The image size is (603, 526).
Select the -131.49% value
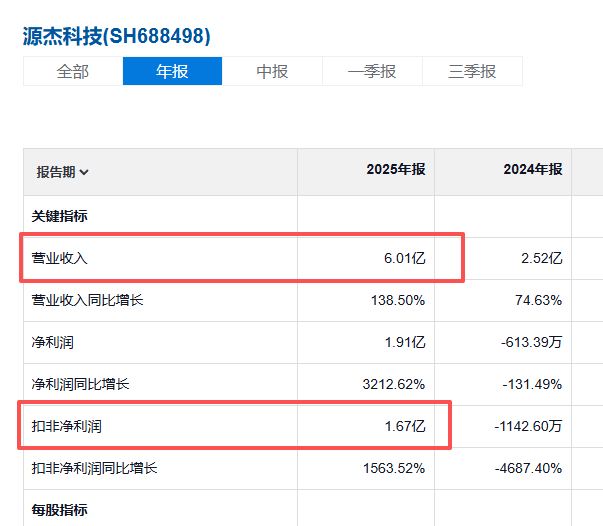(x=533, y=384)
